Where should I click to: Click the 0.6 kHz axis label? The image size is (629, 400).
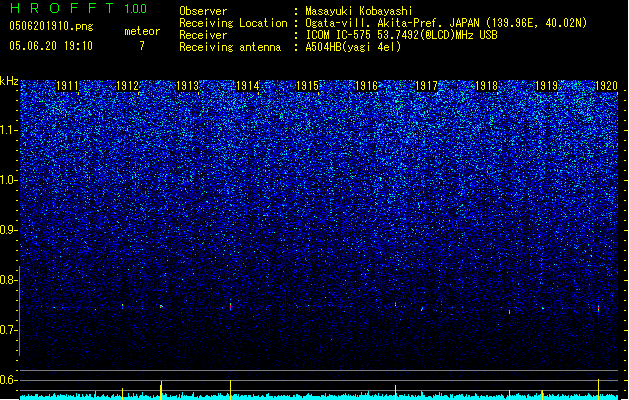(x=9, y=380)
